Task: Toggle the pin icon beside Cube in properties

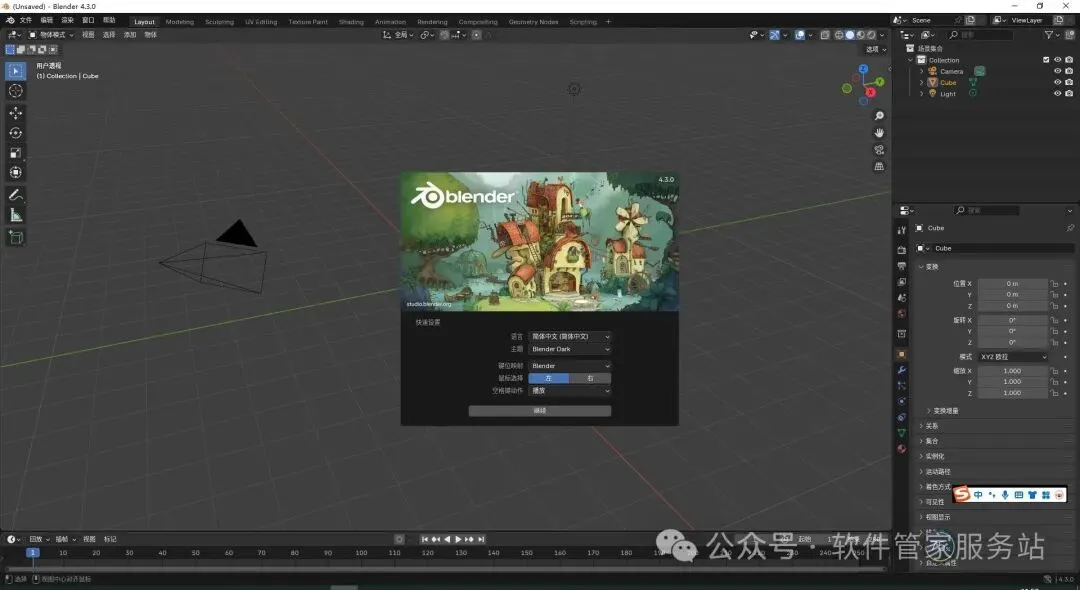Action: 1070,228
